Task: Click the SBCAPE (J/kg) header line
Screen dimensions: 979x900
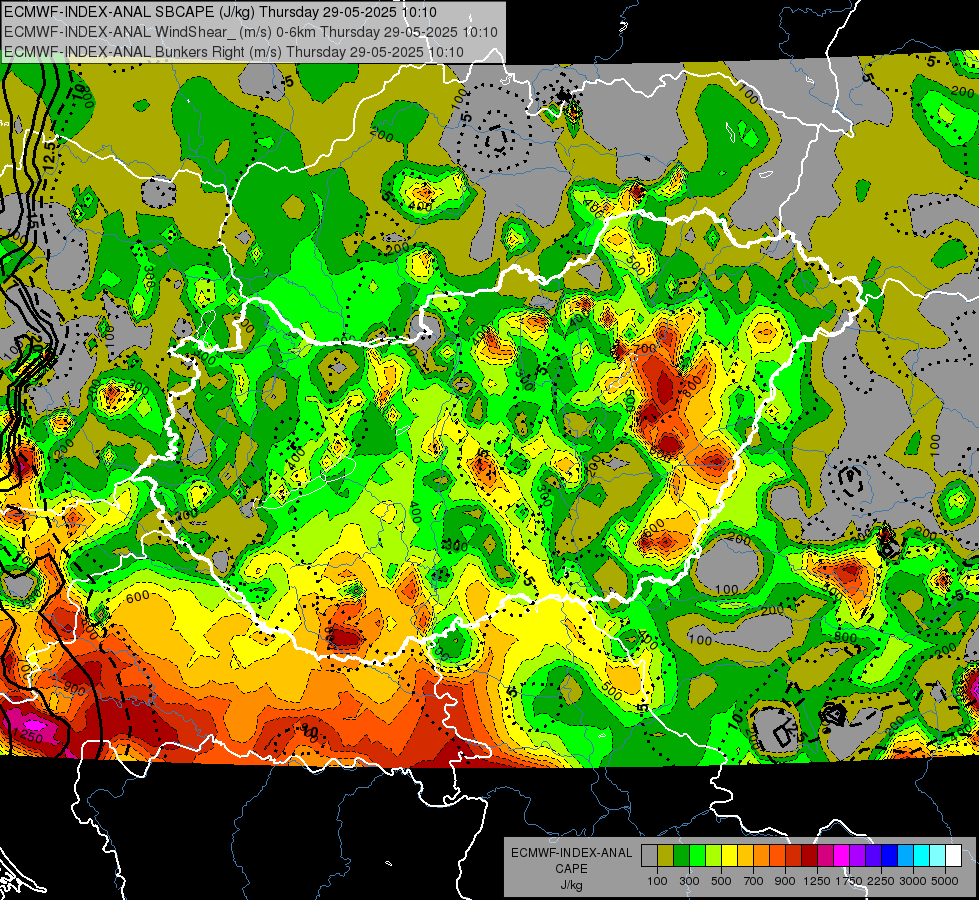Action: click(x=220, y=12)
